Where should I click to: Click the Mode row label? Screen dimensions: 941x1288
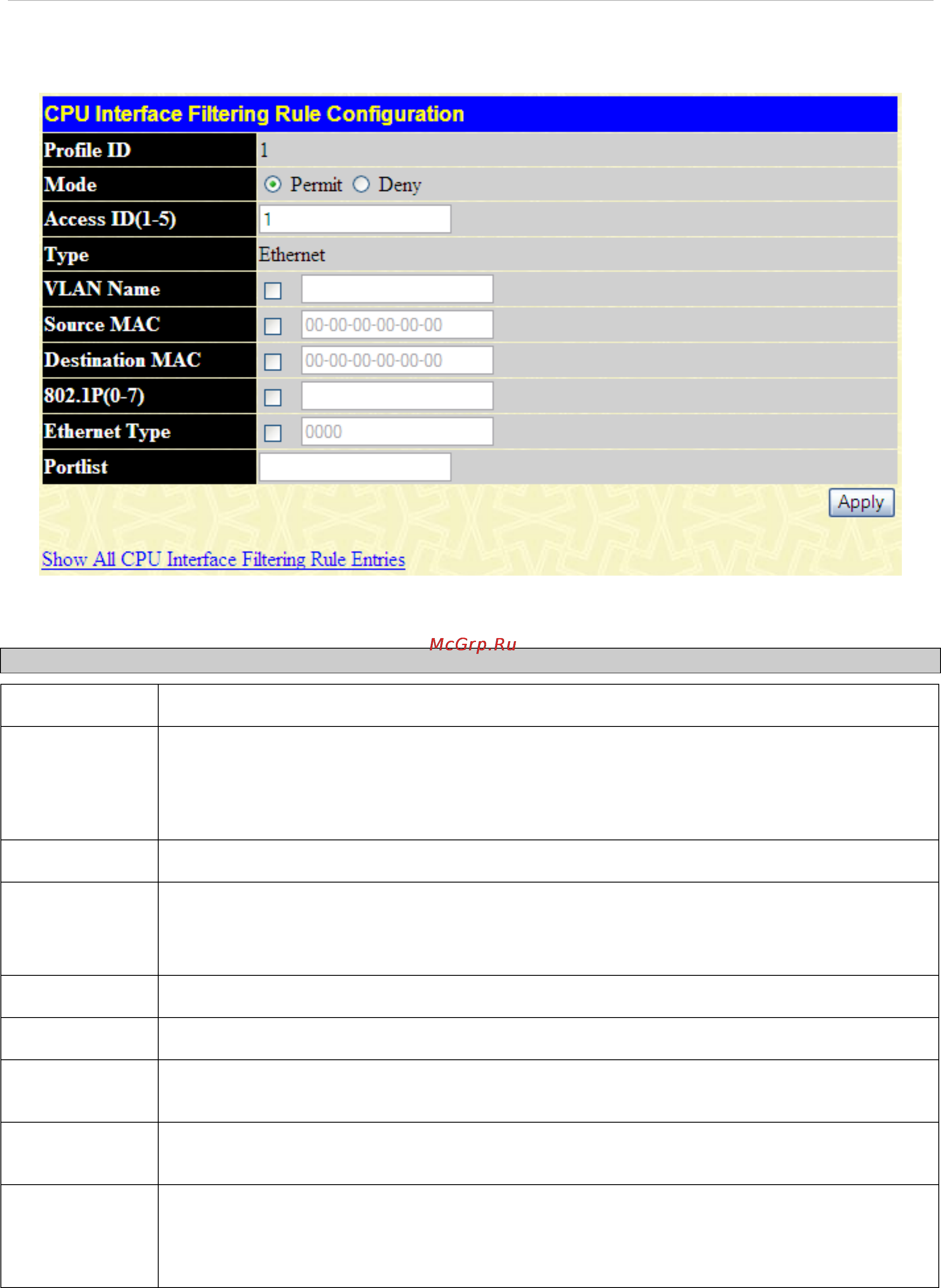click(x=70, y=185)
